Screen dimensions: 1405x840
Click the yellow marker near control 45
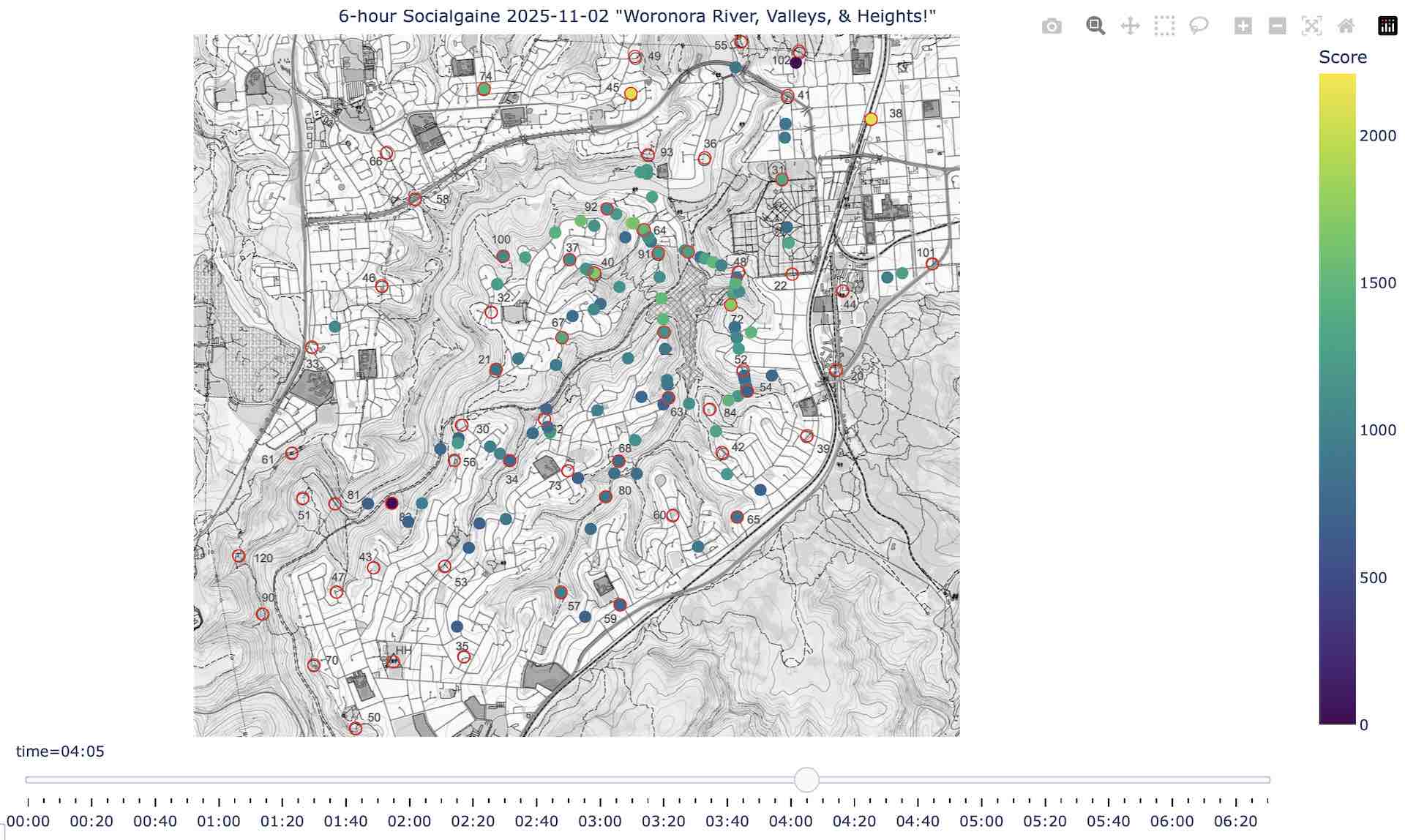tap(631, 94)
